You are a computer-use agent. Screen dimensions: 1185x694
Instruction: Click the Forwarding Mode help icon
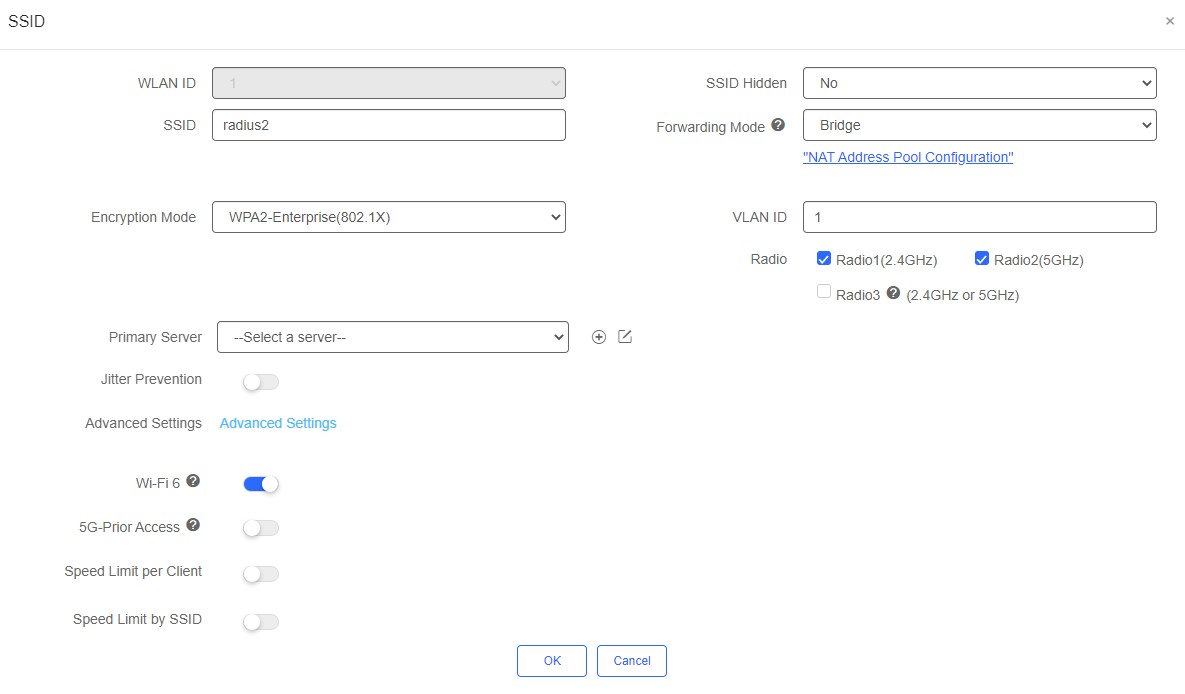pyautogui.click(x=778, y=126)
